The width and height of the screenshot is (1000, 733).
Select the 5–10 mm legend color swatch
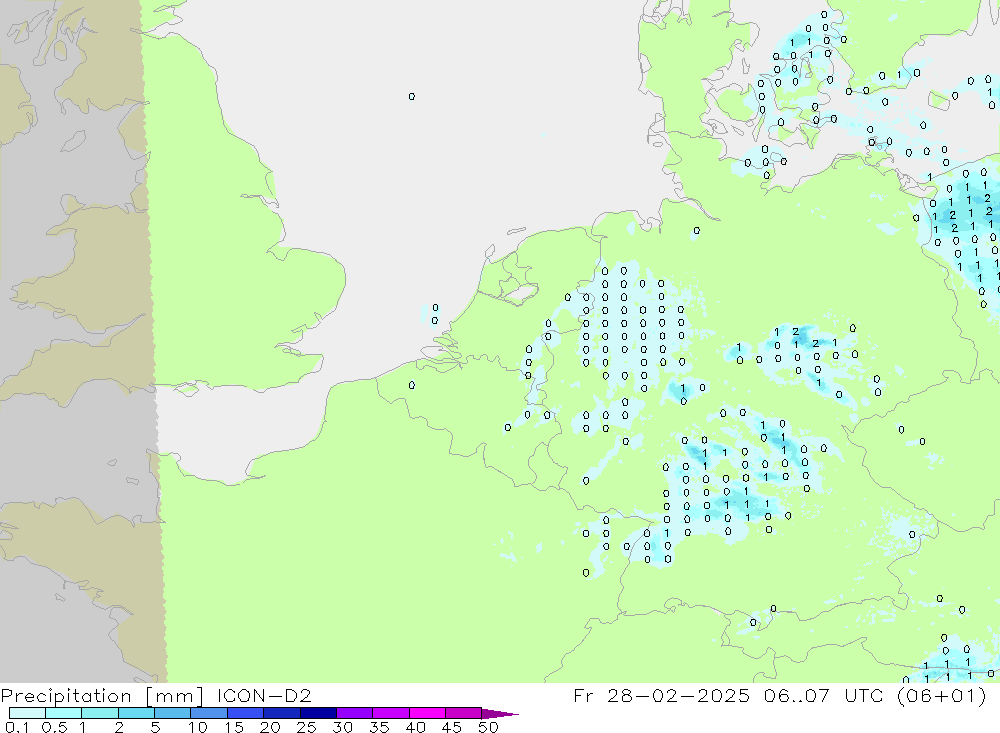tap(173, 713)
